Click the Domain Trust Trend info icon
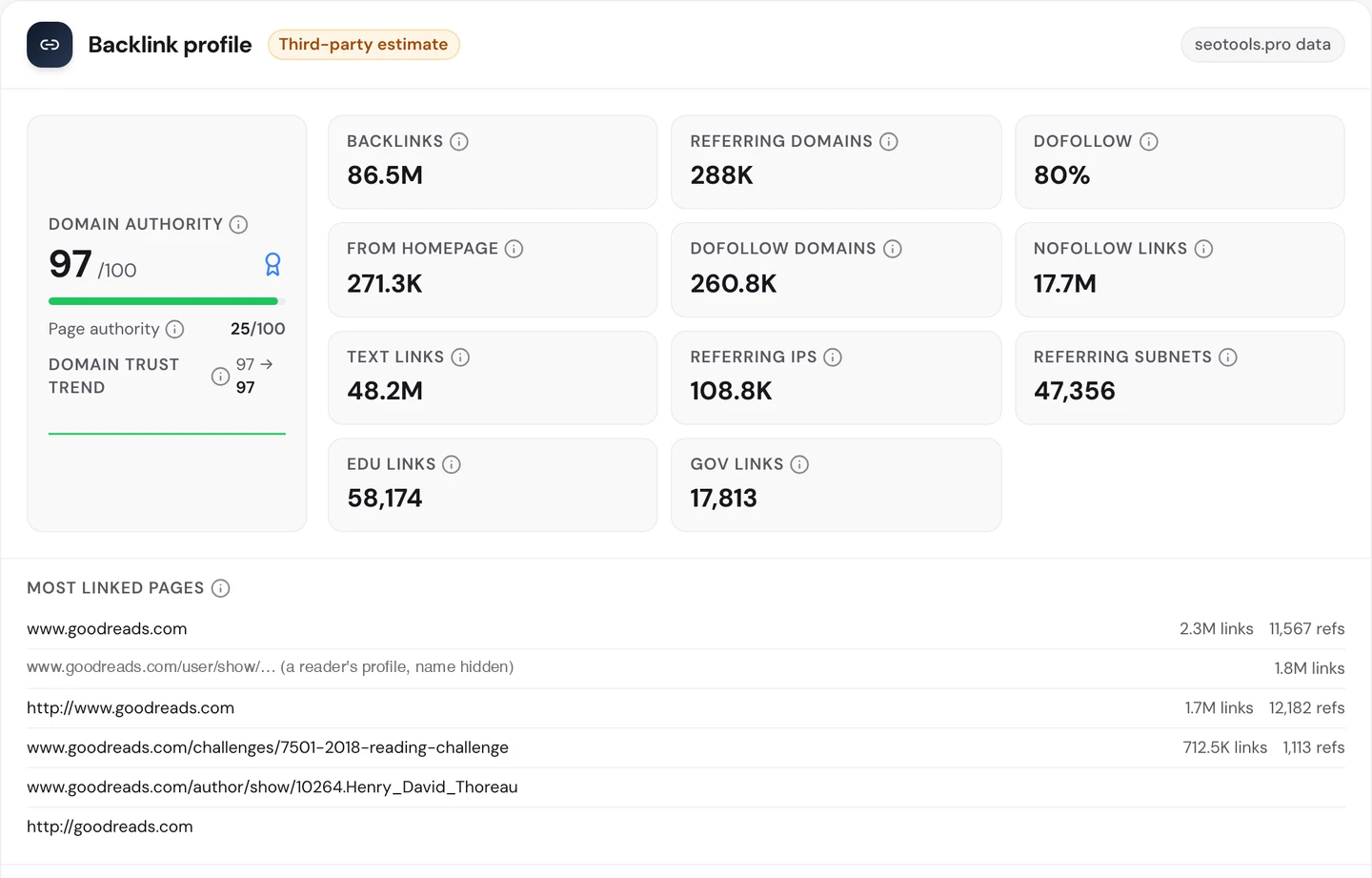Screen dimensions: 1372x878 click(220, 377)
